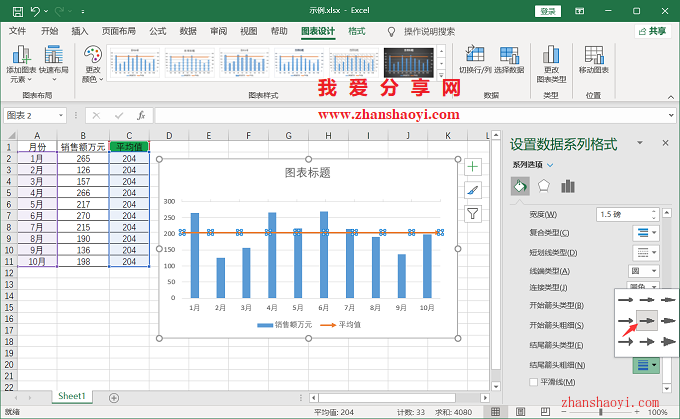The height and width of the screenshot is (419, 680).
Task: Choose the first chart style thumbnail
Action: 134,62
